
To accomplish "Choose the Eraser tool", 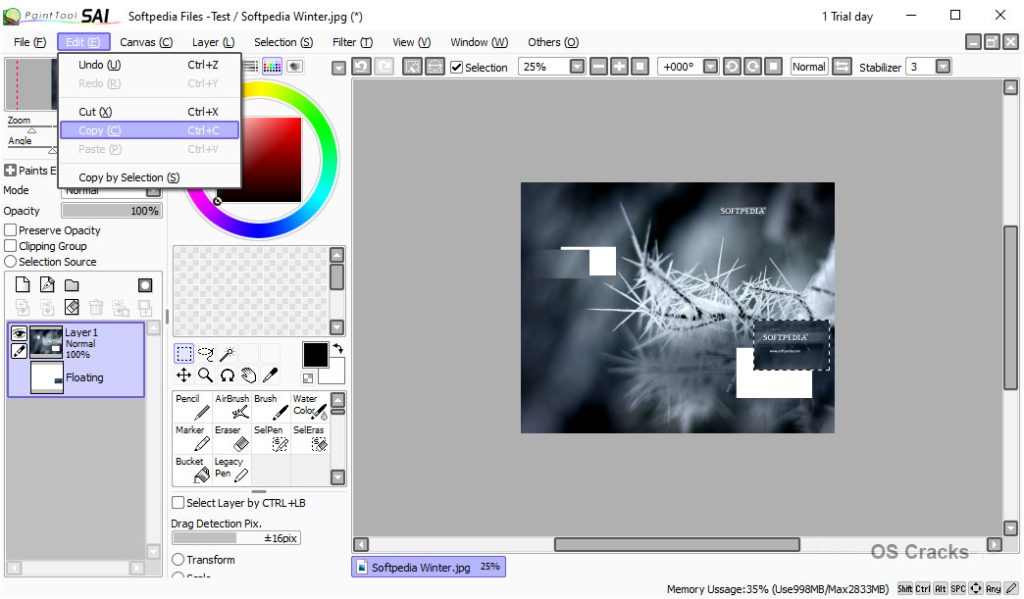I will (x=232, y=438).
